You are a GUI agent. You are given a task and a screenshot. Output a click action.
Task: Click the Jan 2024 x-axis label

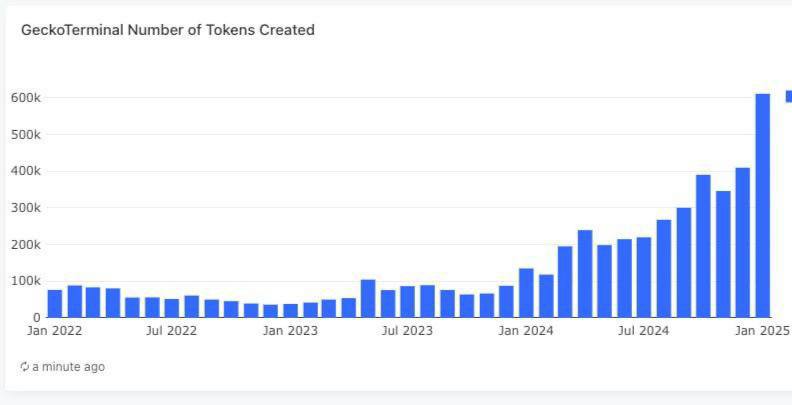click(526, 331)
